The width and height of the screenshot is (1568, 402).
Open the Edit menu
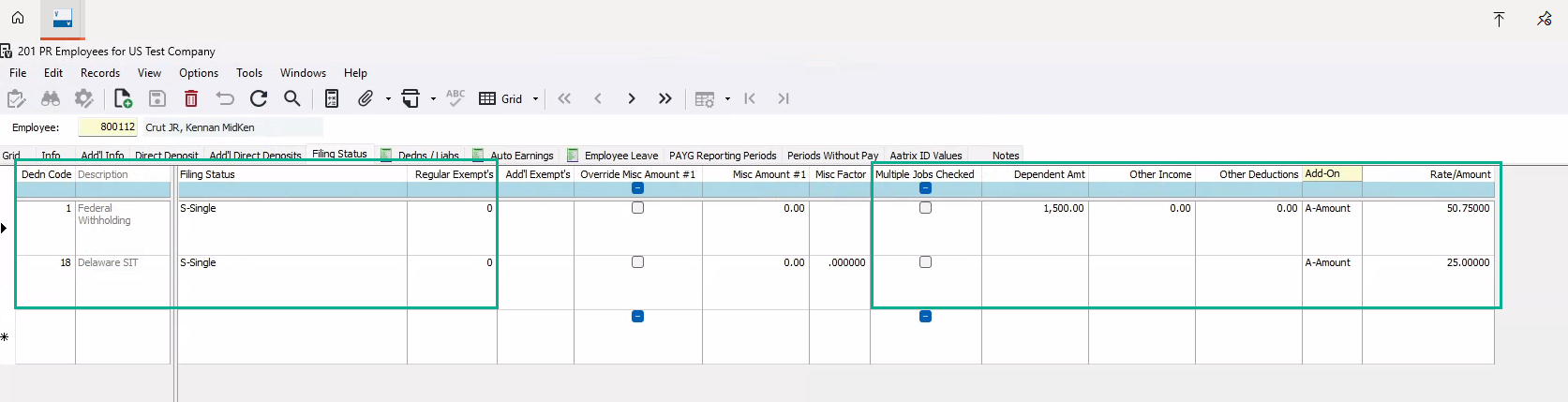[x=53, y=73]
